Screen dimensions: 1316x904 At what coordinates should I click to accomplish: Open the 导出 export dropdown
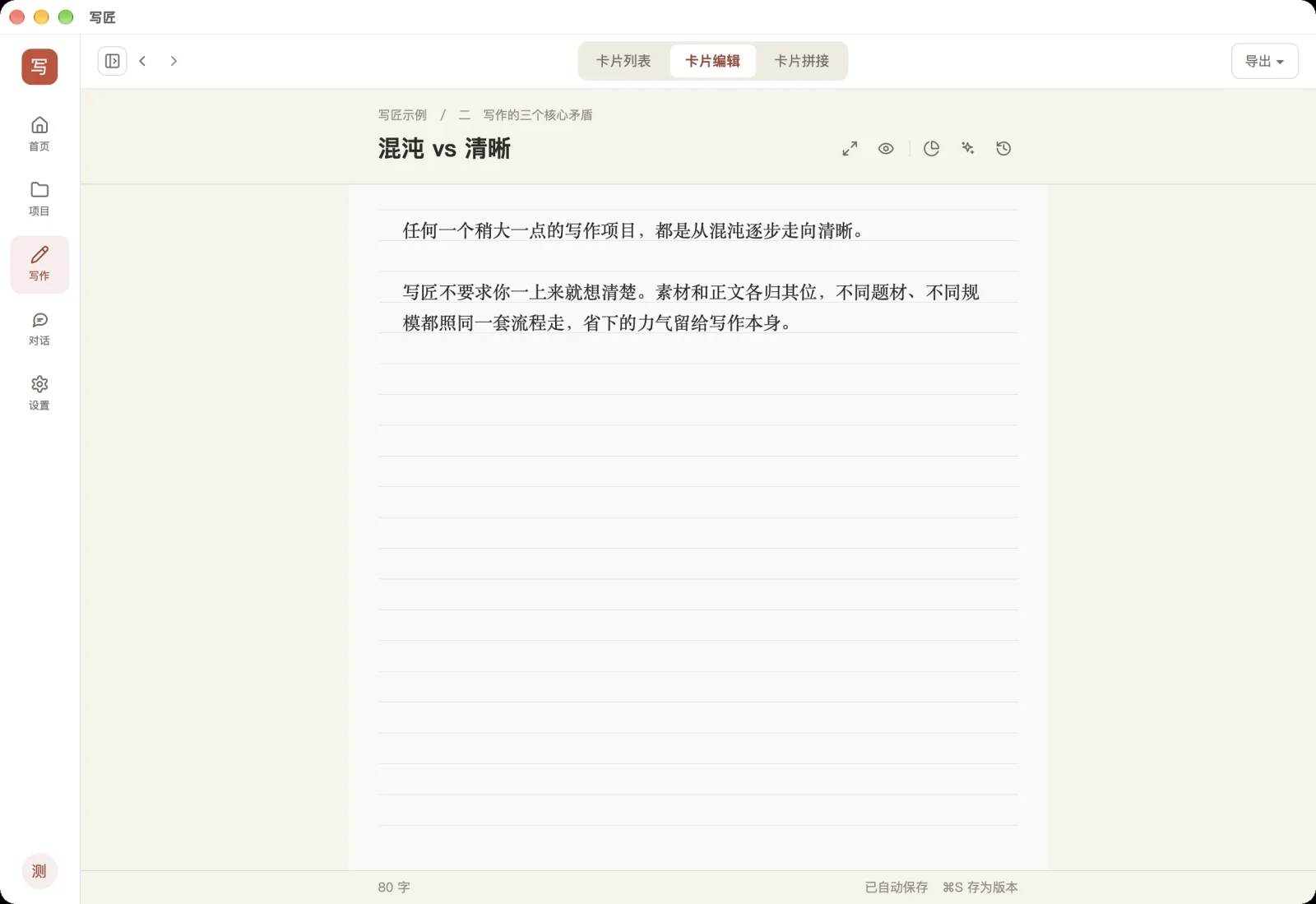click(1264, 61)
